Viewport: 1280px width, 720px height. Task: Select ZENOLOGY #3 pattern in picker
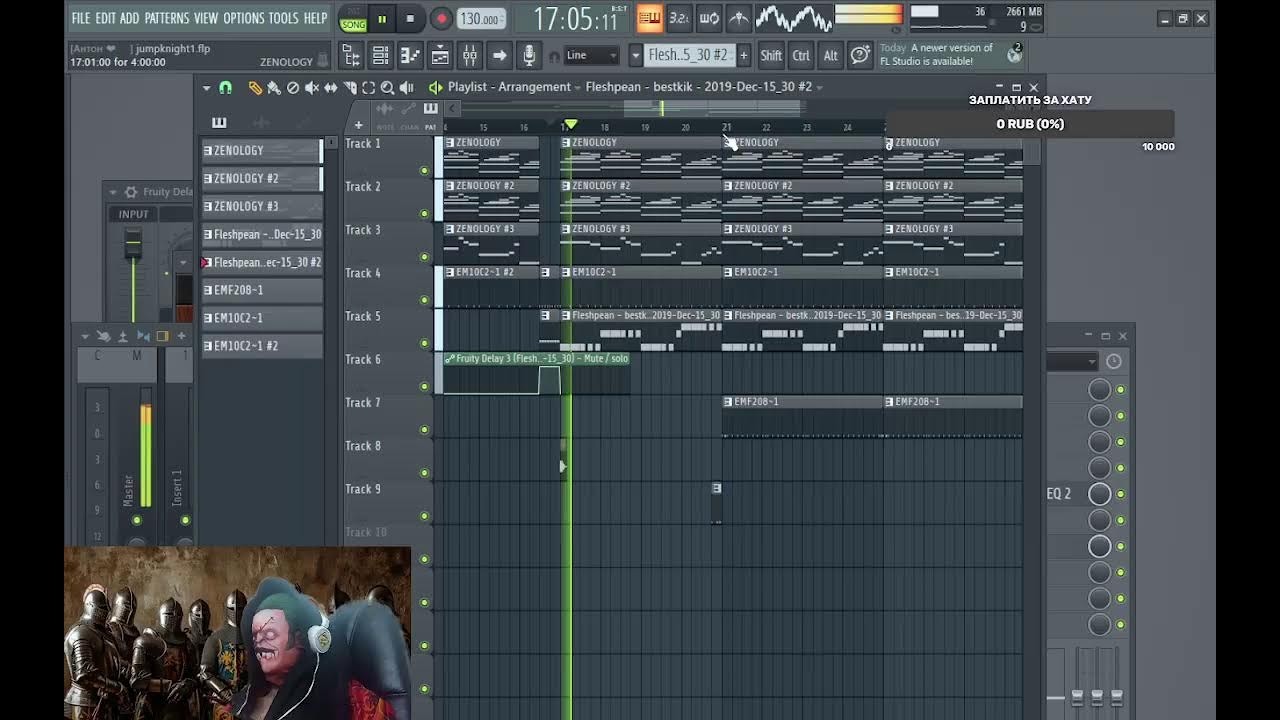(262, 206)
